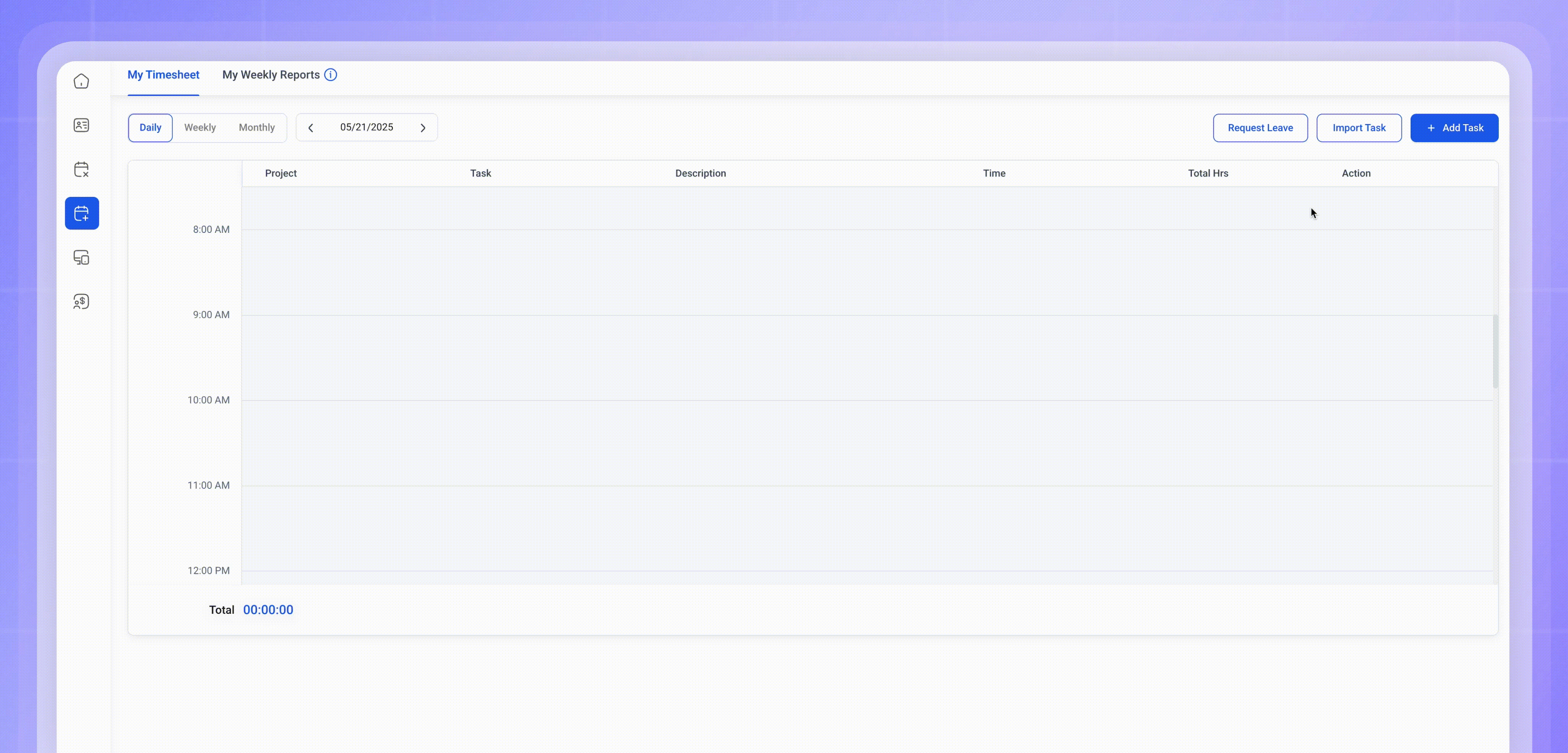
Task: Select the active timesheet calendar-plus sidebar icon
Action: (82, 214)
